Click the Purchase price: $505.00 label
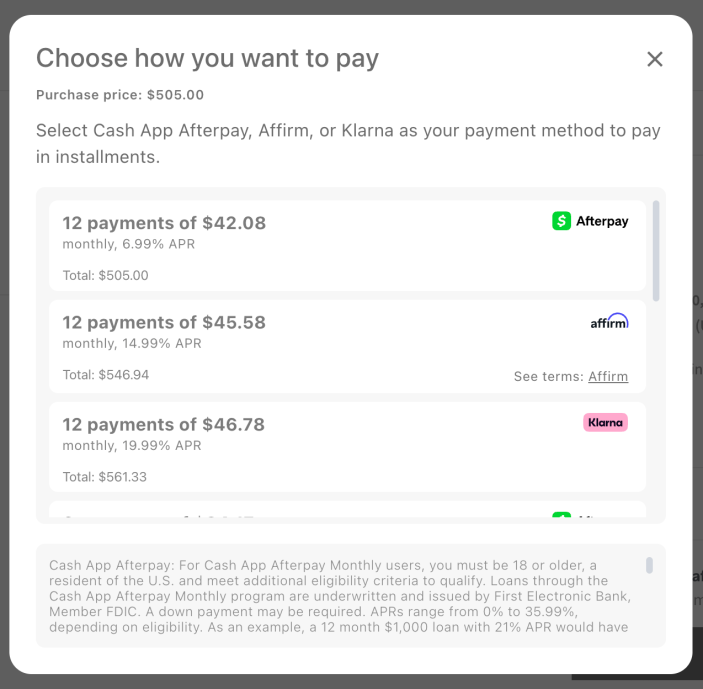Screen dimensions: 703x689 [x=120, y=95]
